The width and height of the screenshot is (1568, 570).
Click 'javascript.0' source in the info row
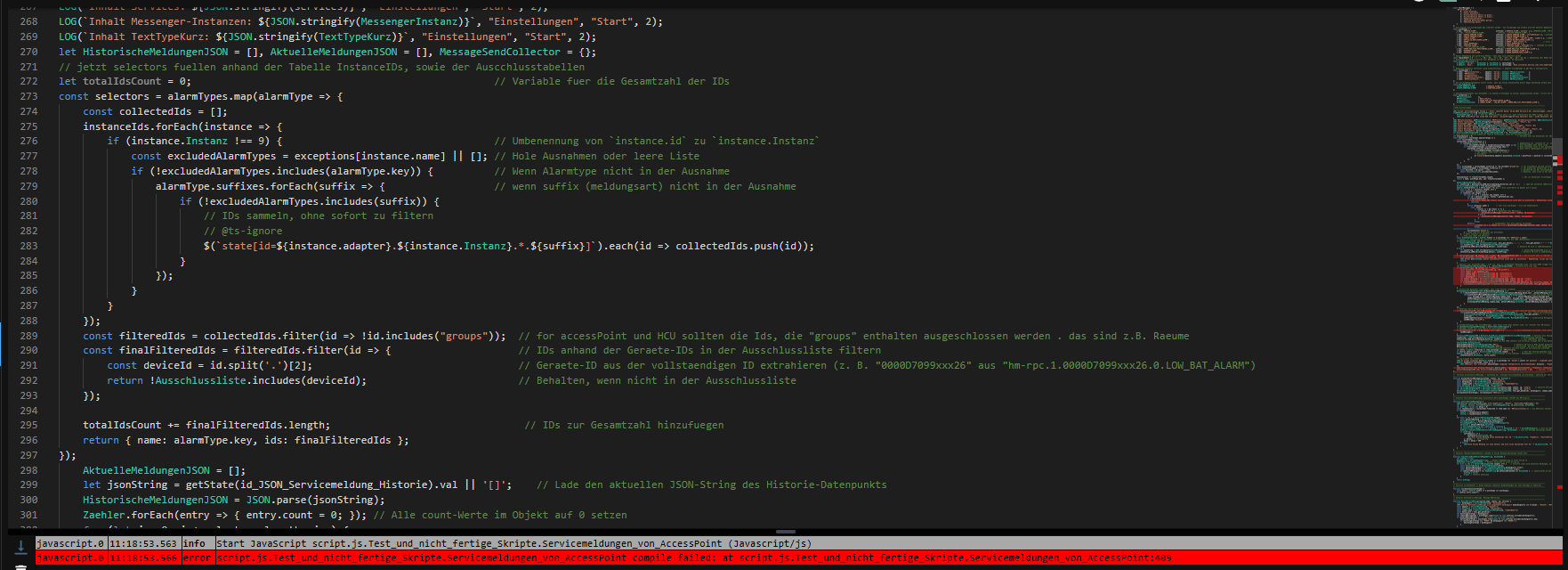point(70,543)
